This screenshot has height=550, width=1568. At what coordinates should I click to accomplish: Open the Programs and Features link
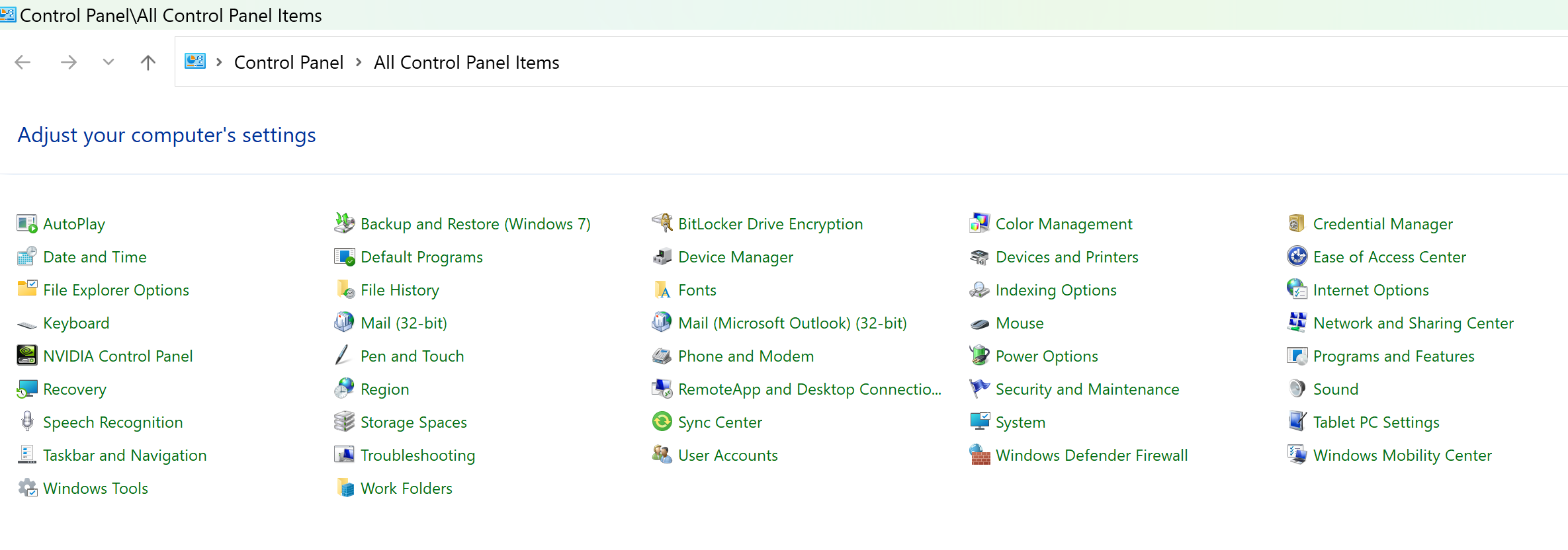tap(1393, 356)
